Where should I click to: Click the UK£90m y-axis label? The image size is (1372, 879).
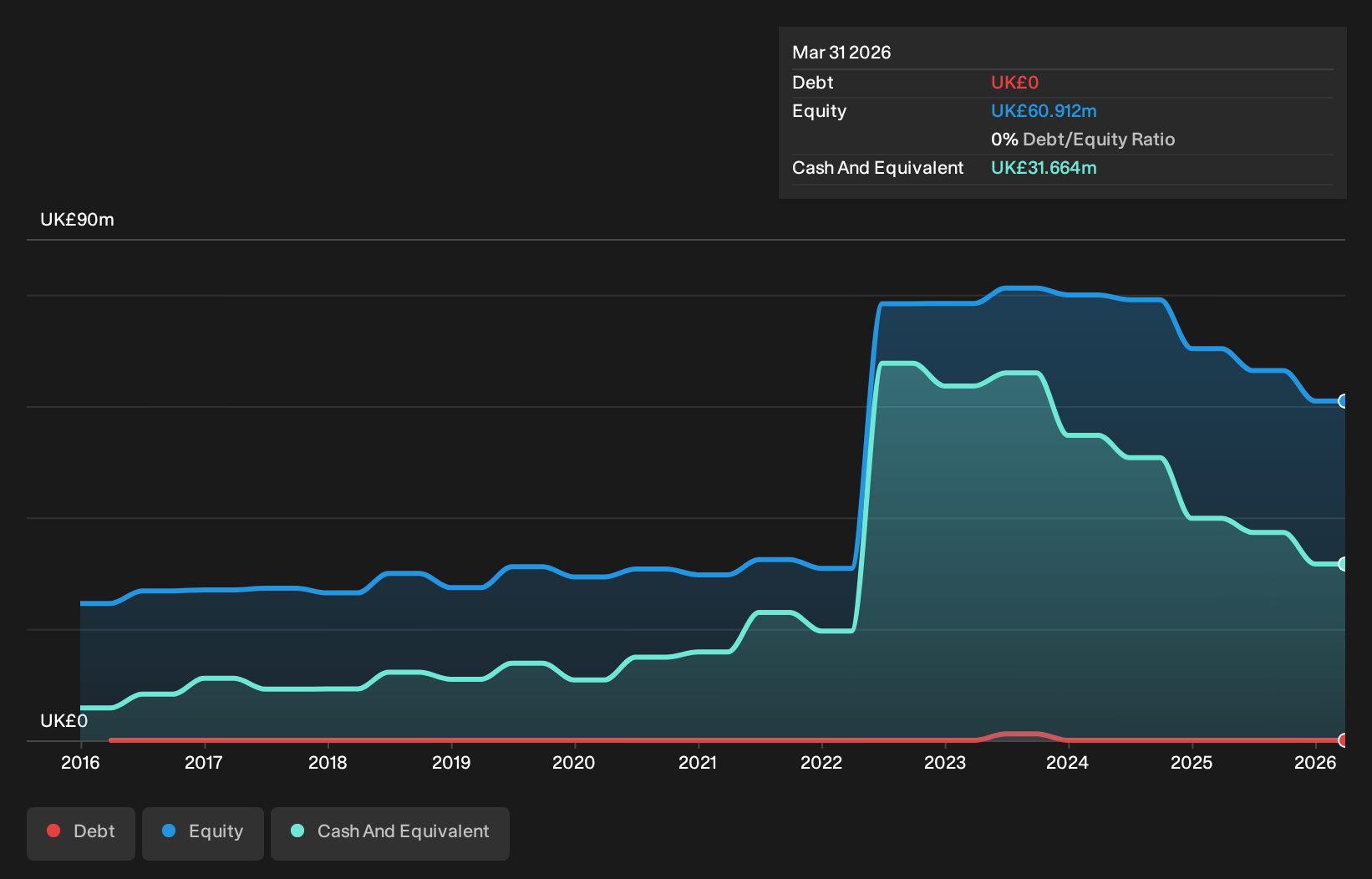click(x=78, y=220)
